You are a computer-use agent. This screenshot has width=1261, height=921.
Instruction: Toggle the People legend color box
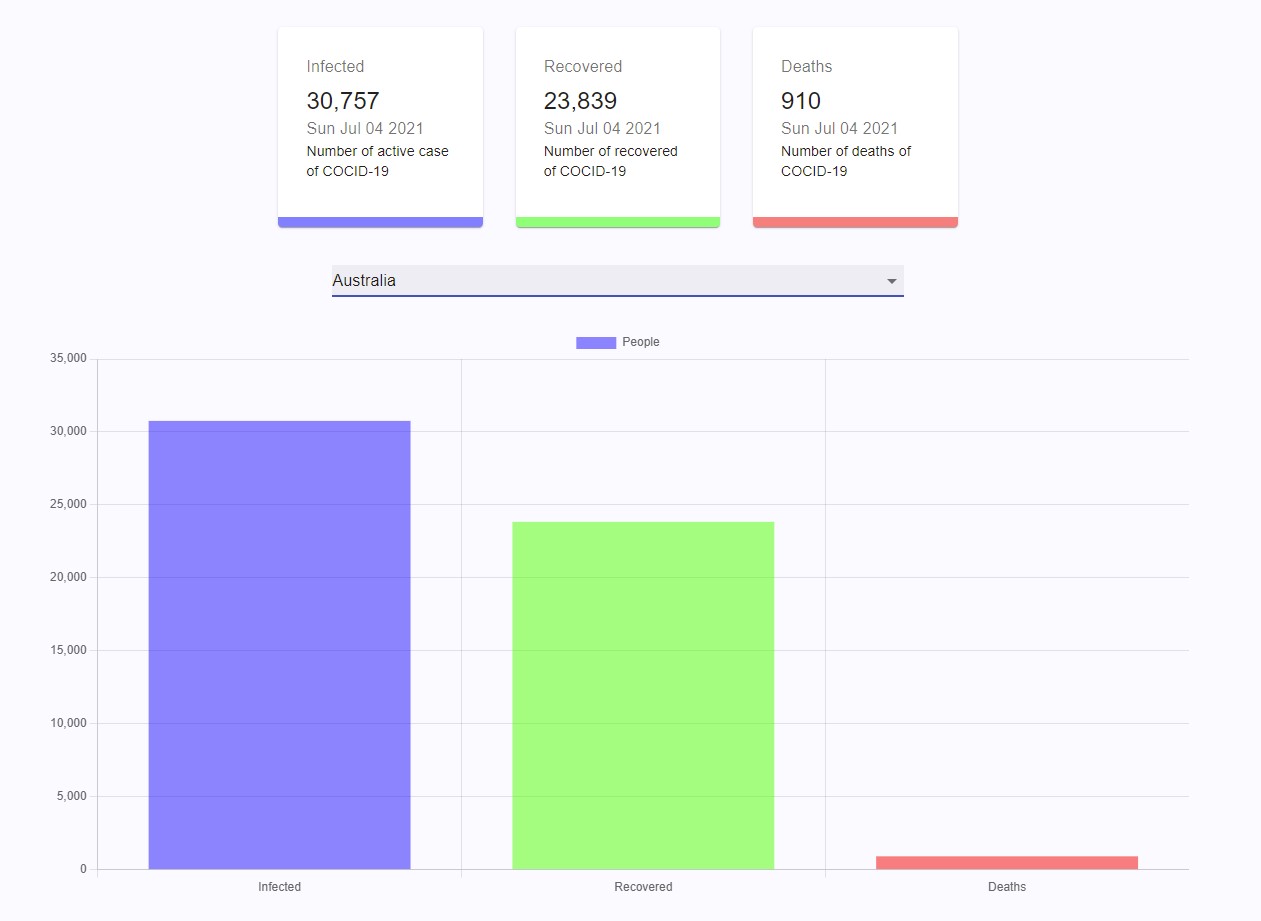pyautogui.click(x=596, y=343)
